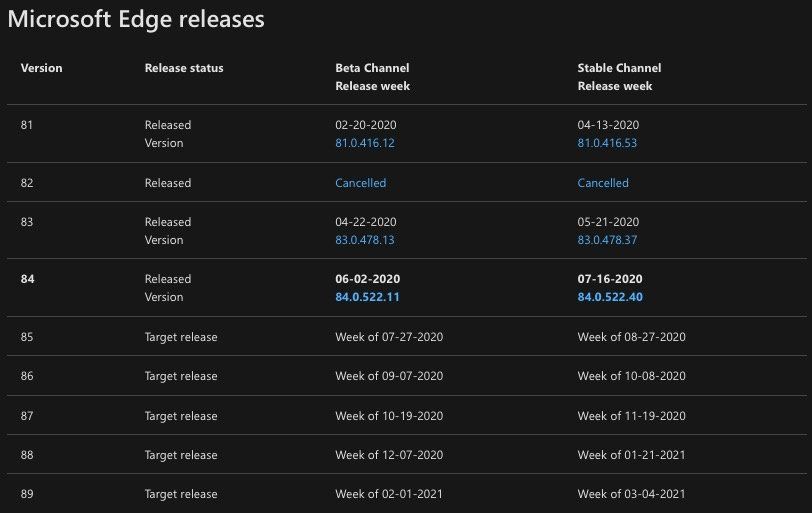Screen dimensions: 812x513
Task: Click the bold beta date 06-02-2020
Action: tap(368, 279)
